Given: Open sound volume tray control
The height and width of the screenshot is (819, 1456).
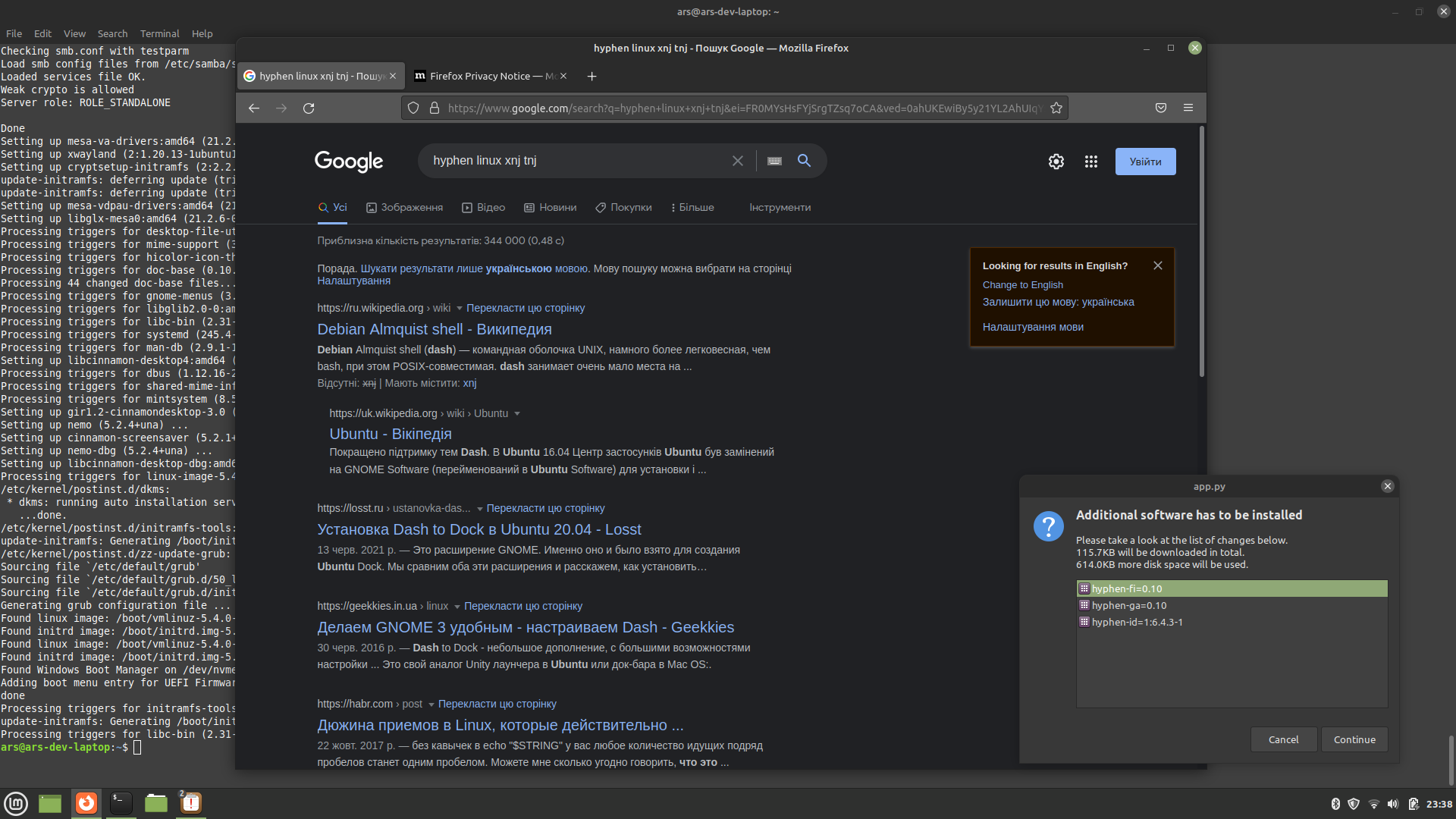Looking at the screenshot, I should (x=1393, y=804).
